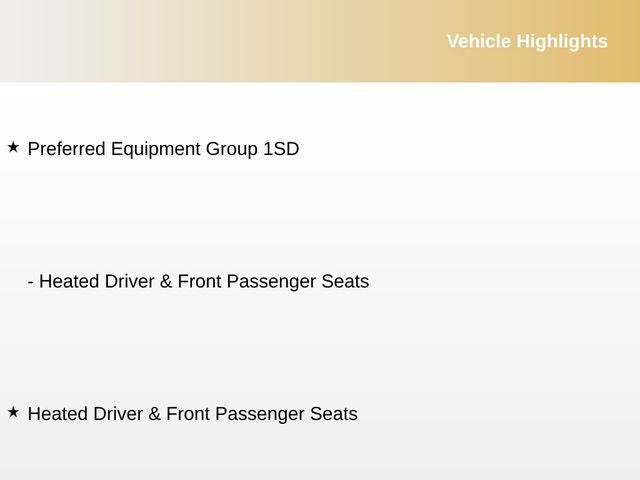Click the Vehicle Highlights header title
Viewport: 640px width, 480px height.
point(526,41)
